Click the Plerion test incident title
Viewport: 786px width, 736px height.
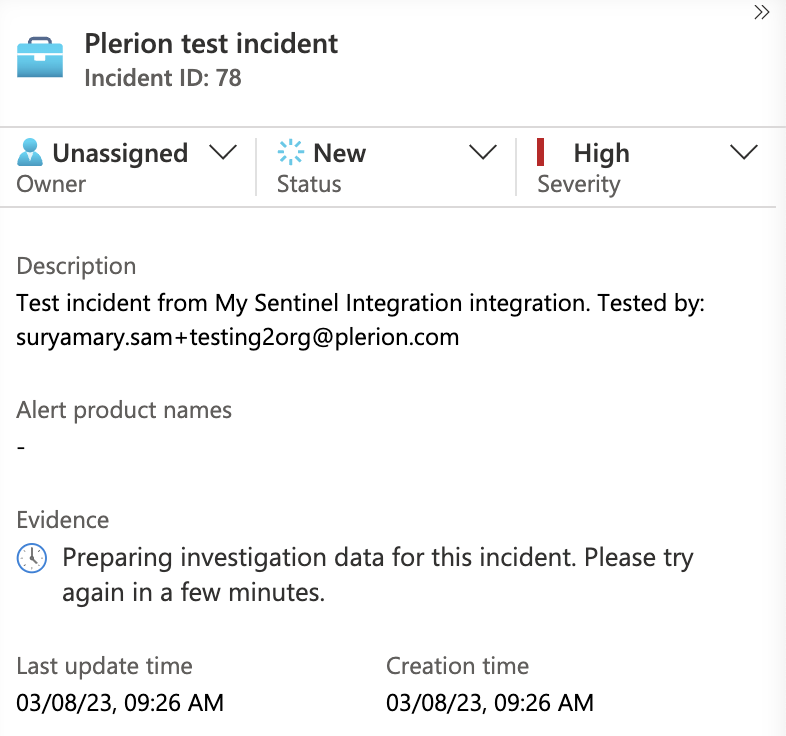pos(211,44)
